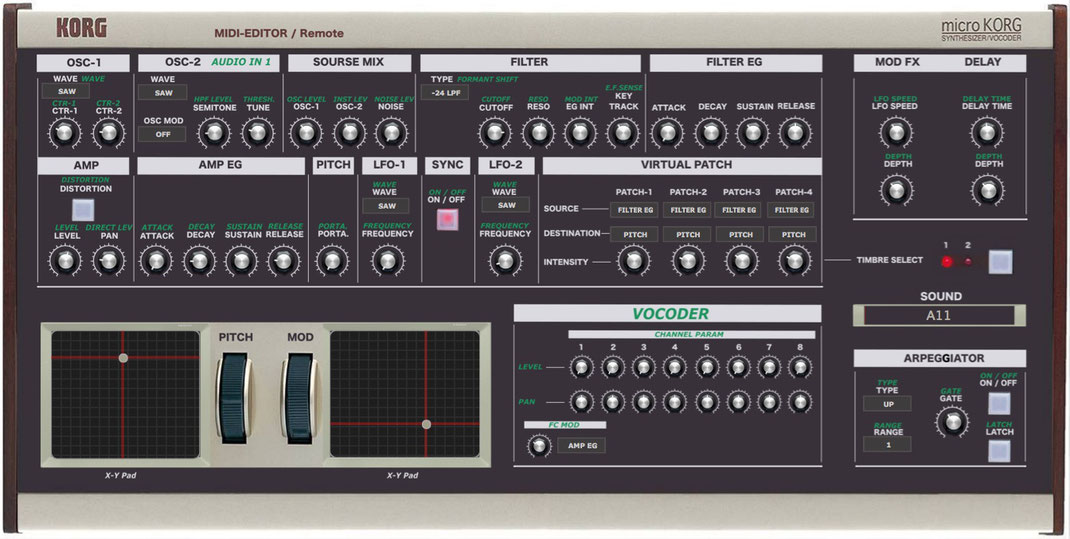Screen dimensions: 1070x539
Task: Click the Mod FX DEPTH knob
Action: [896, 191]
